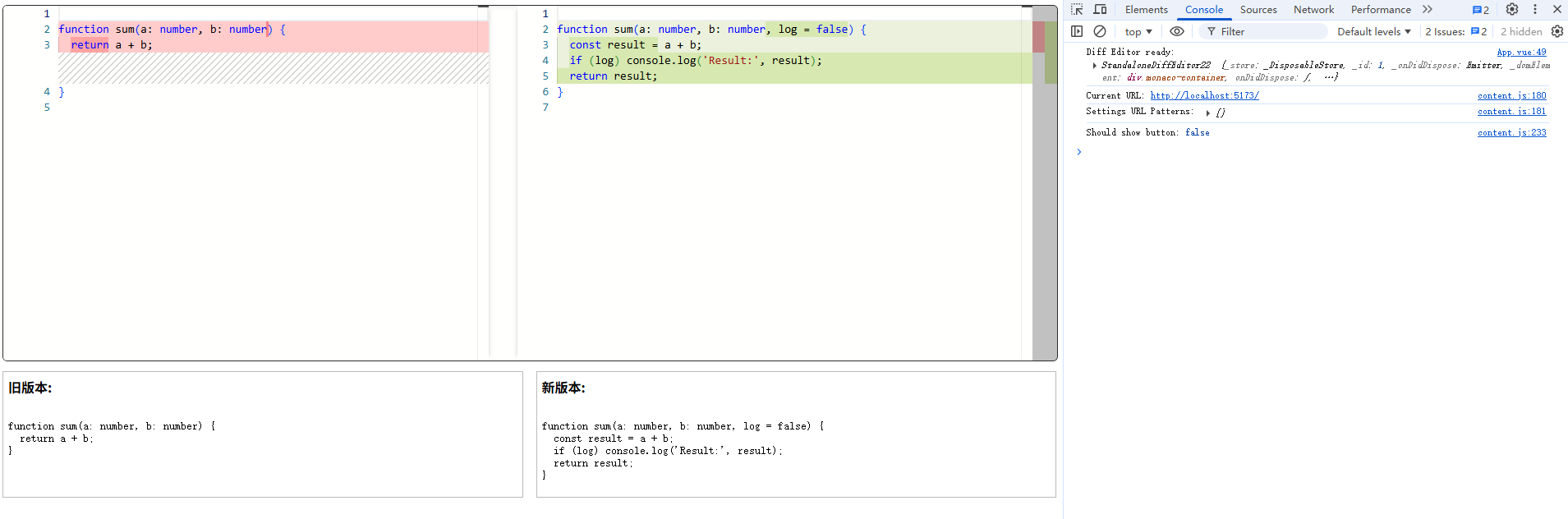Show the console sidebar panel icon
The image size is (1568, 519).
pyautogui.click(x=1077, y=31)
